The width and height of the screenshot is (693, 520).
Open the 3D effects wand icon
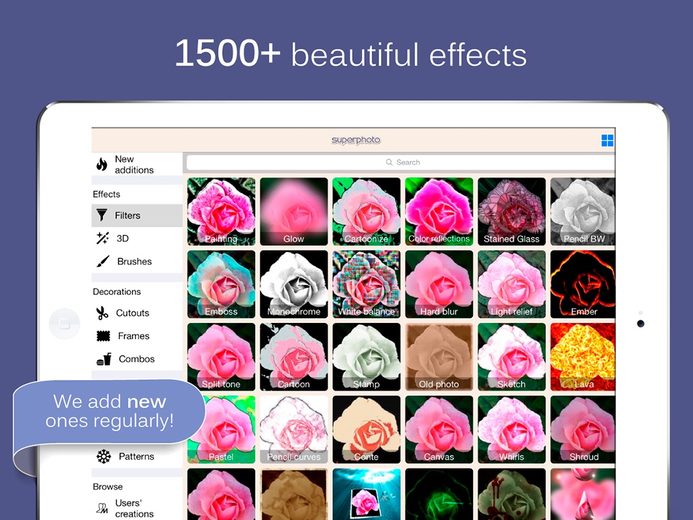click(103, 238)
